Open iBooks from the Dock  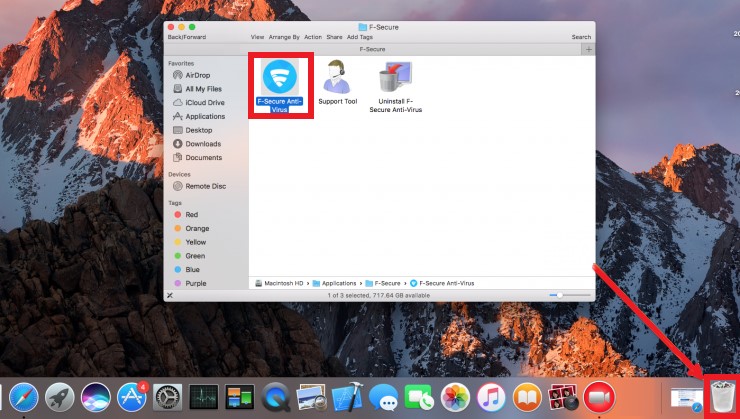(x=527, y=397)
